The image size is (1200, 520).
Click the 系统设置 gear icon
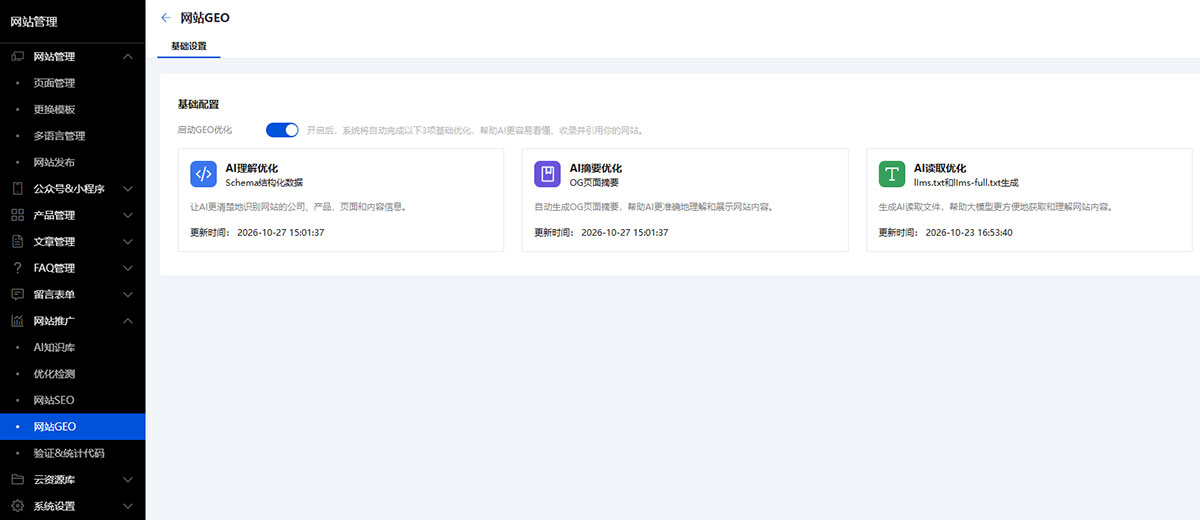pyautogui.click(x=17, y=506)
